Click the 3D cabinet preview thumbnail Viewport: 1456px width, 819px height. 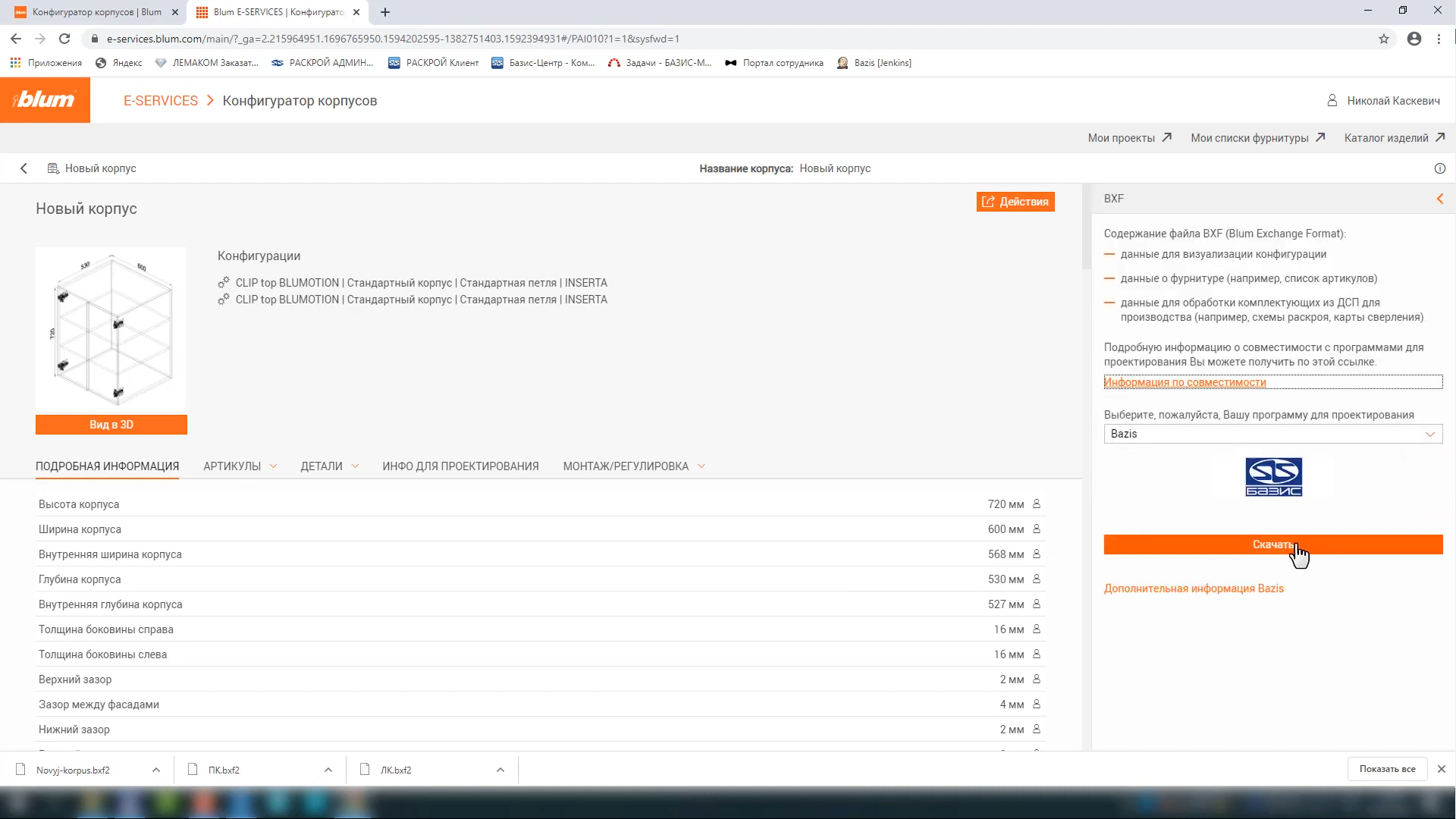(x=111, y=330)
